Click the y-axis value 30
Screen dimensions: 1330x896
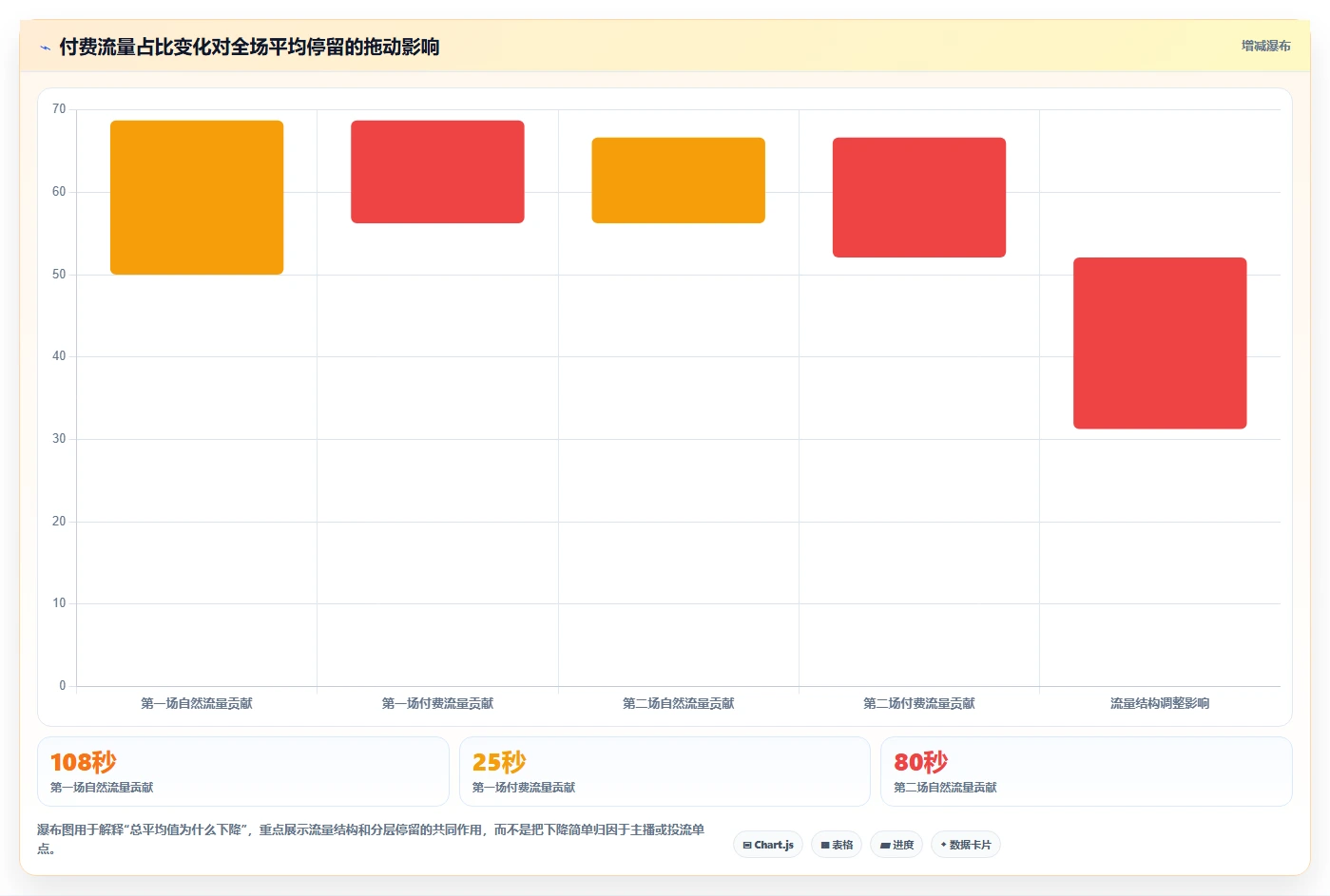(59, 439)
